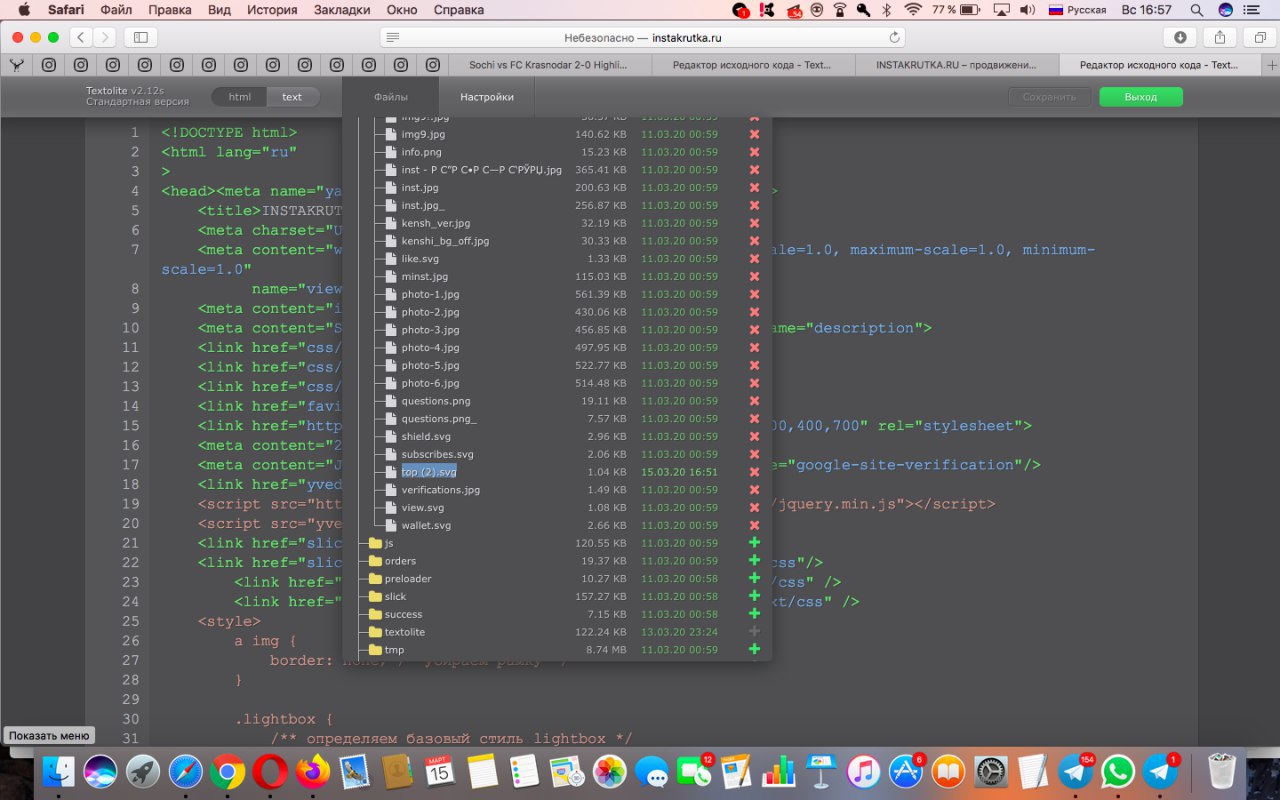Open WhatsApp in the Dock
Viewport: 1280px width, 800px height.
point(1117,771)
